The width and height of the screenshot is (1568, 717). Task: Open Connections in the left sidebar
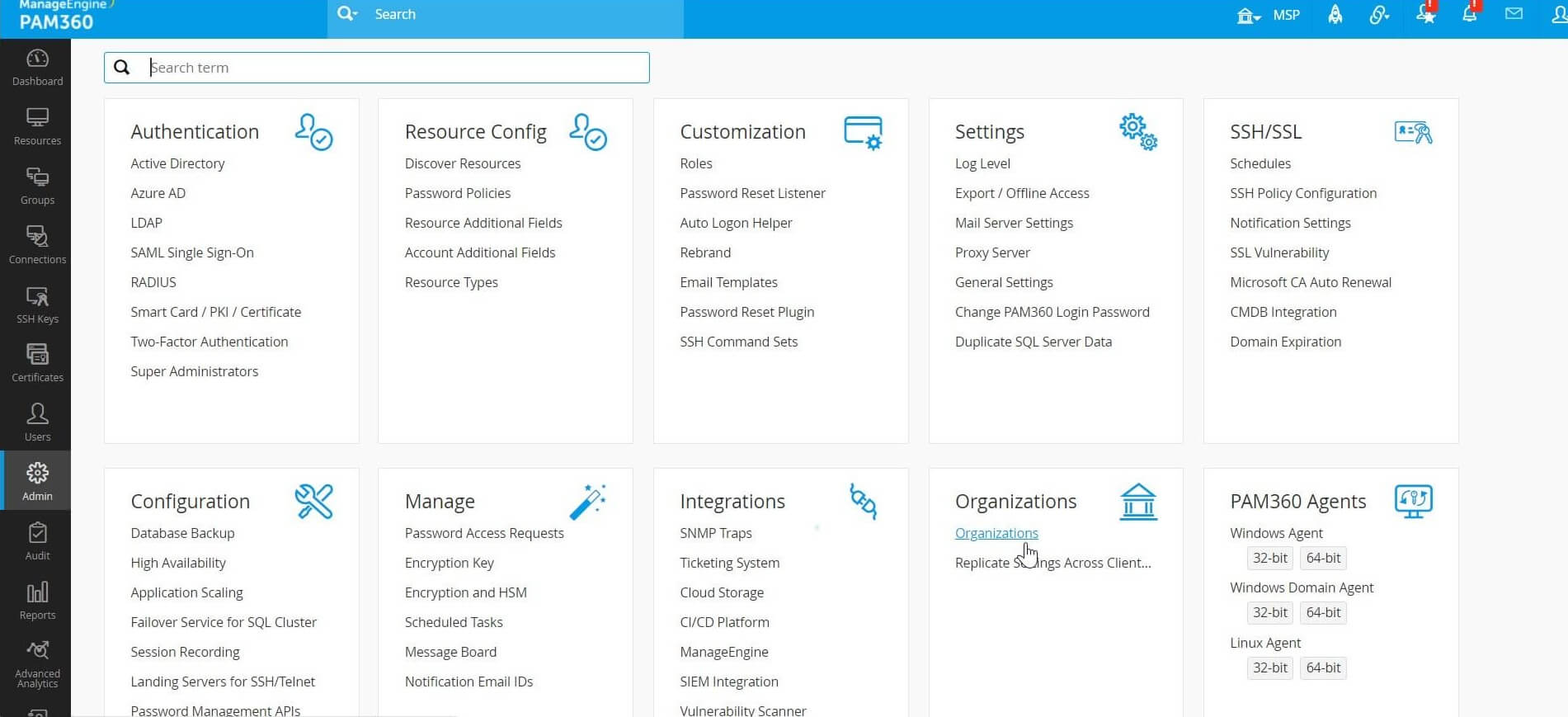(37, 246)
